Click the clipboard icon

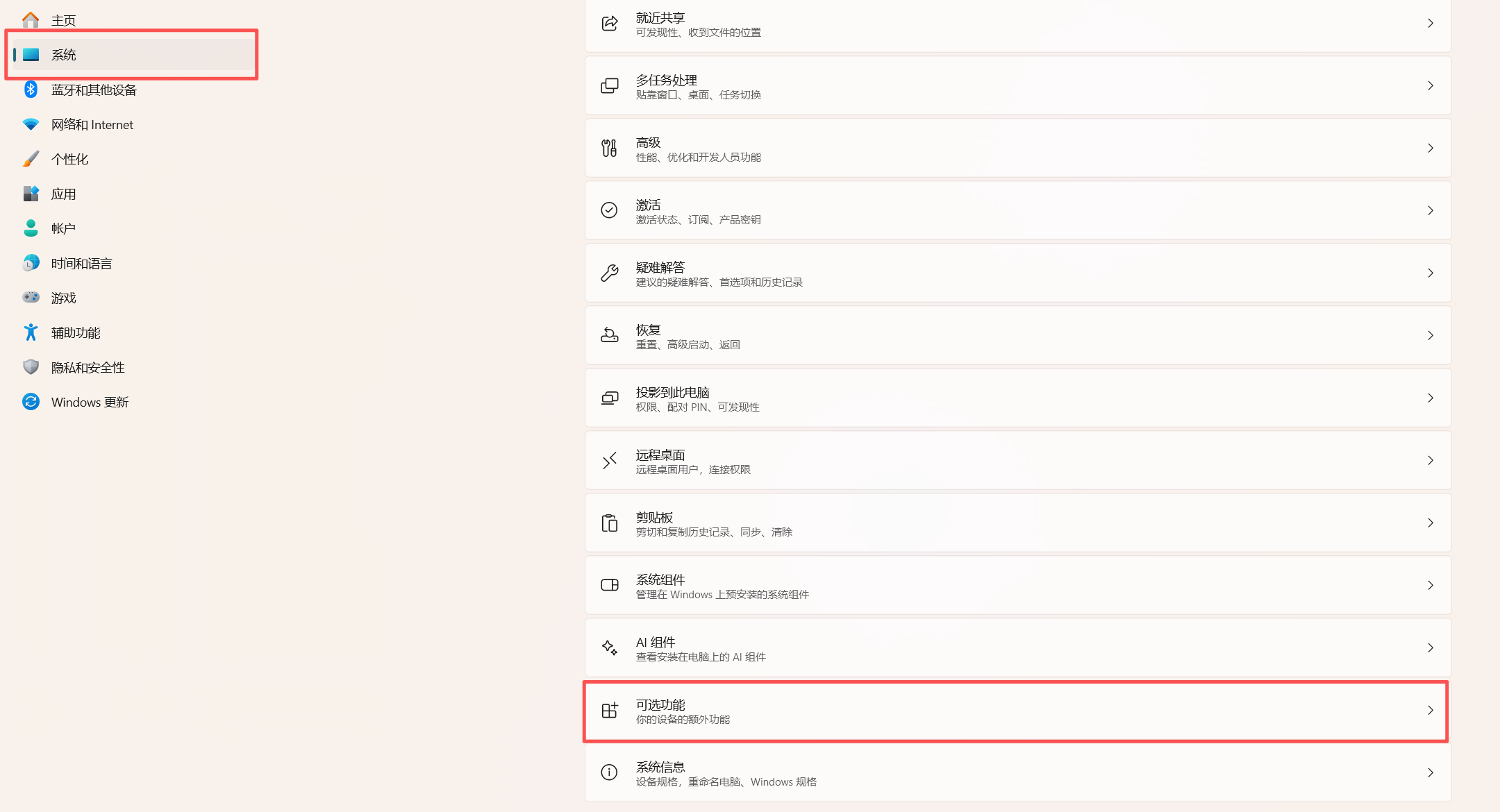(609, 523)
